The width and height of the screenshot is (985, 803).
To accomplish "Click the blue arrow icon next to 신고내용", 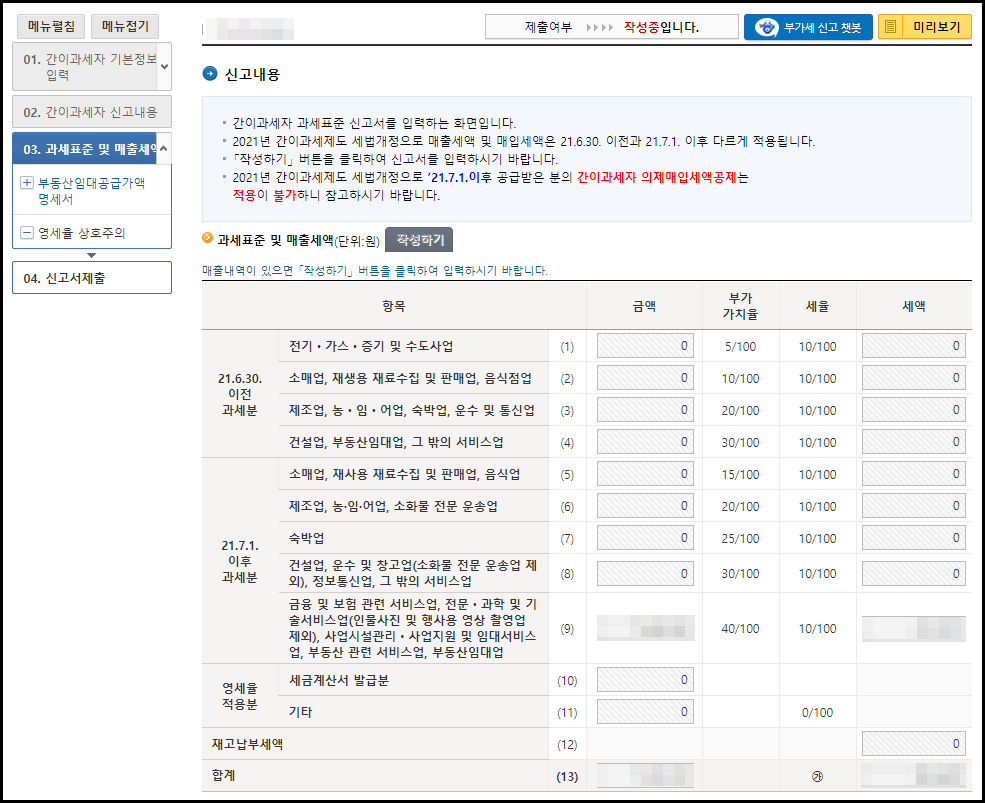I will coord(210,74).
